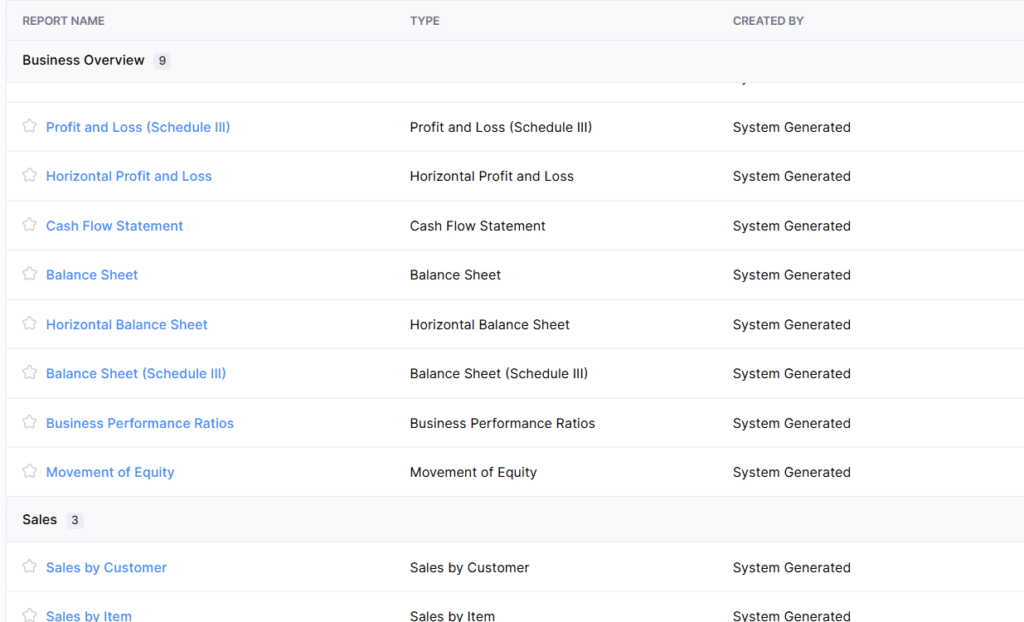Select the Sales section header
1024x622 pixels.
(x=39, y=519)
